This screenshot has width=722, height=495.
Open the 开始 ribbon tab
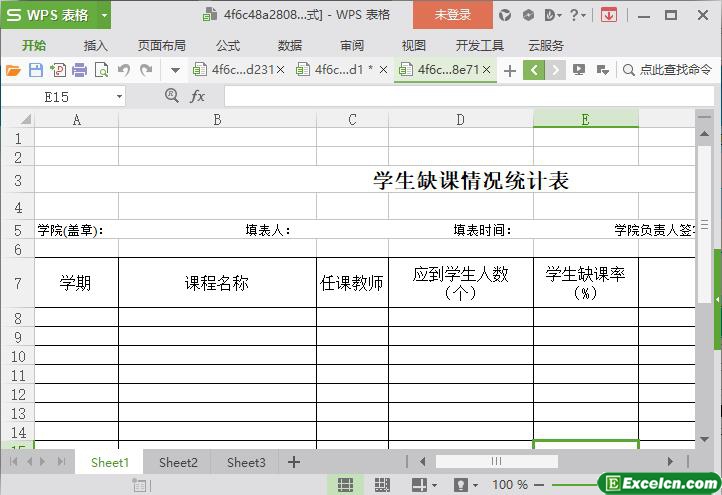coord(34,46)
